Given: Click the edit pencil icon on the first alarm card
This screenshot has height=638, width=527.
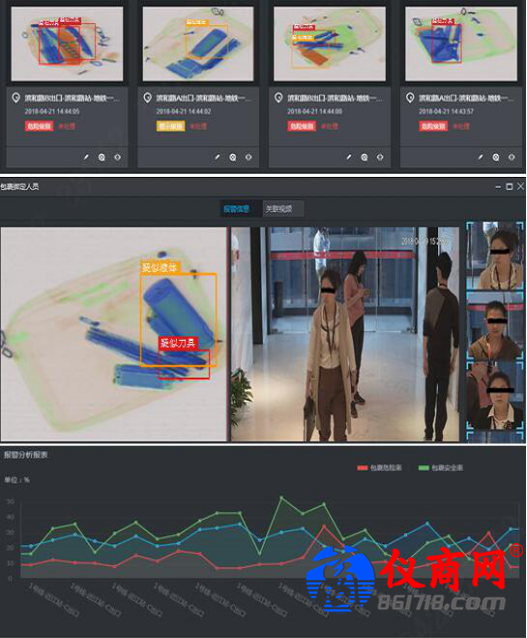Looking at the screenshot, I should coord(86,157).
